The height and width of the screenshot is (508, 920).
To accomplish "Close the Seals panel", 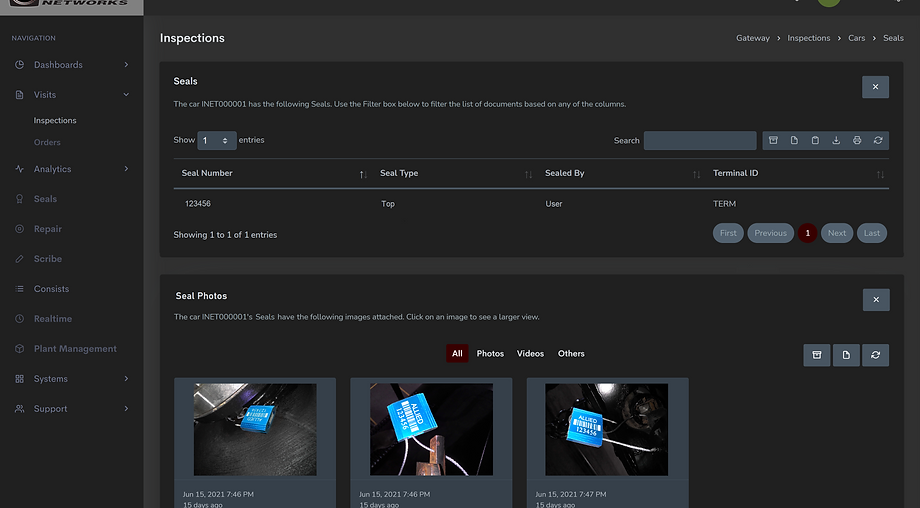I will [875, 87].
